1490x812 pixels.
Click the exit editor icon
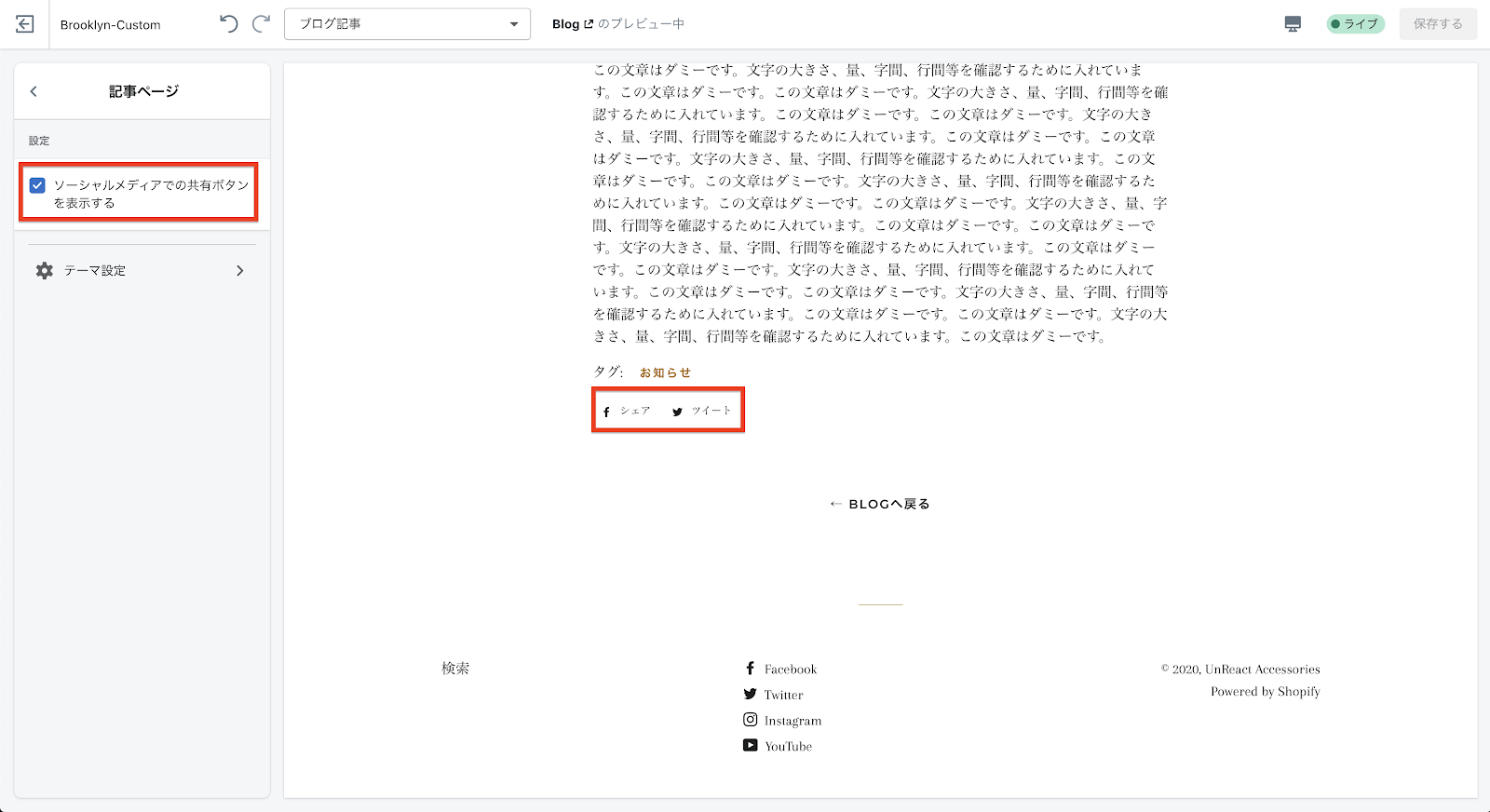(x=25, y=24)
